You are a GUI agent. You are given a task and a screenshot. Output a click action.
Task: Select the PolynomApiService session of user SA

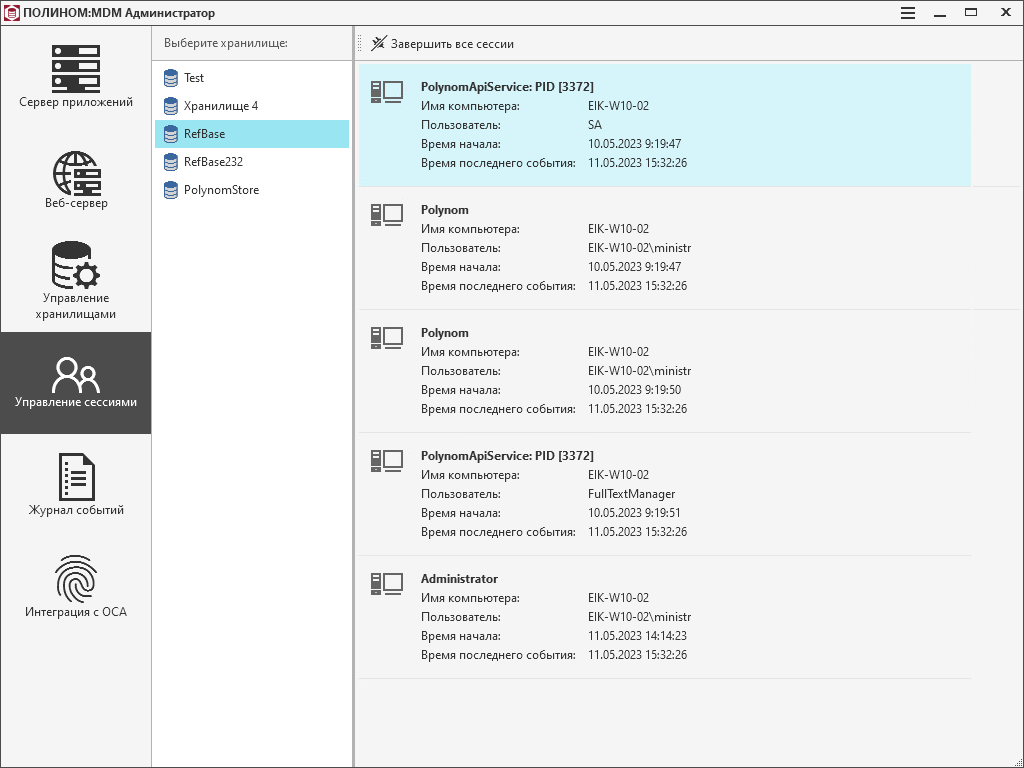click(664, 125)
